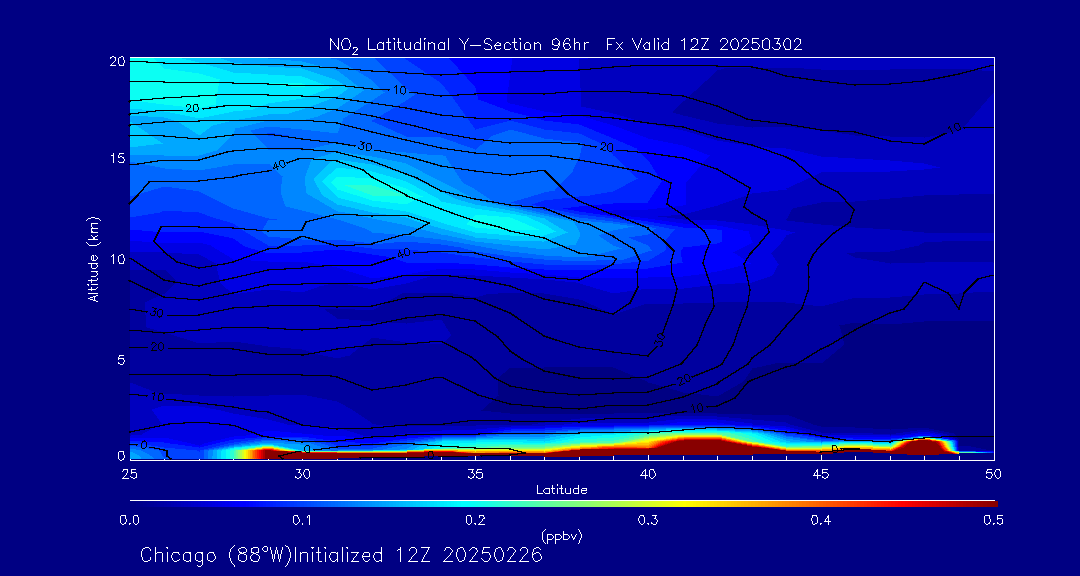Click the altitude axis tick label "15"
The image size is (1080, 576).
click(x=117, y=158)
